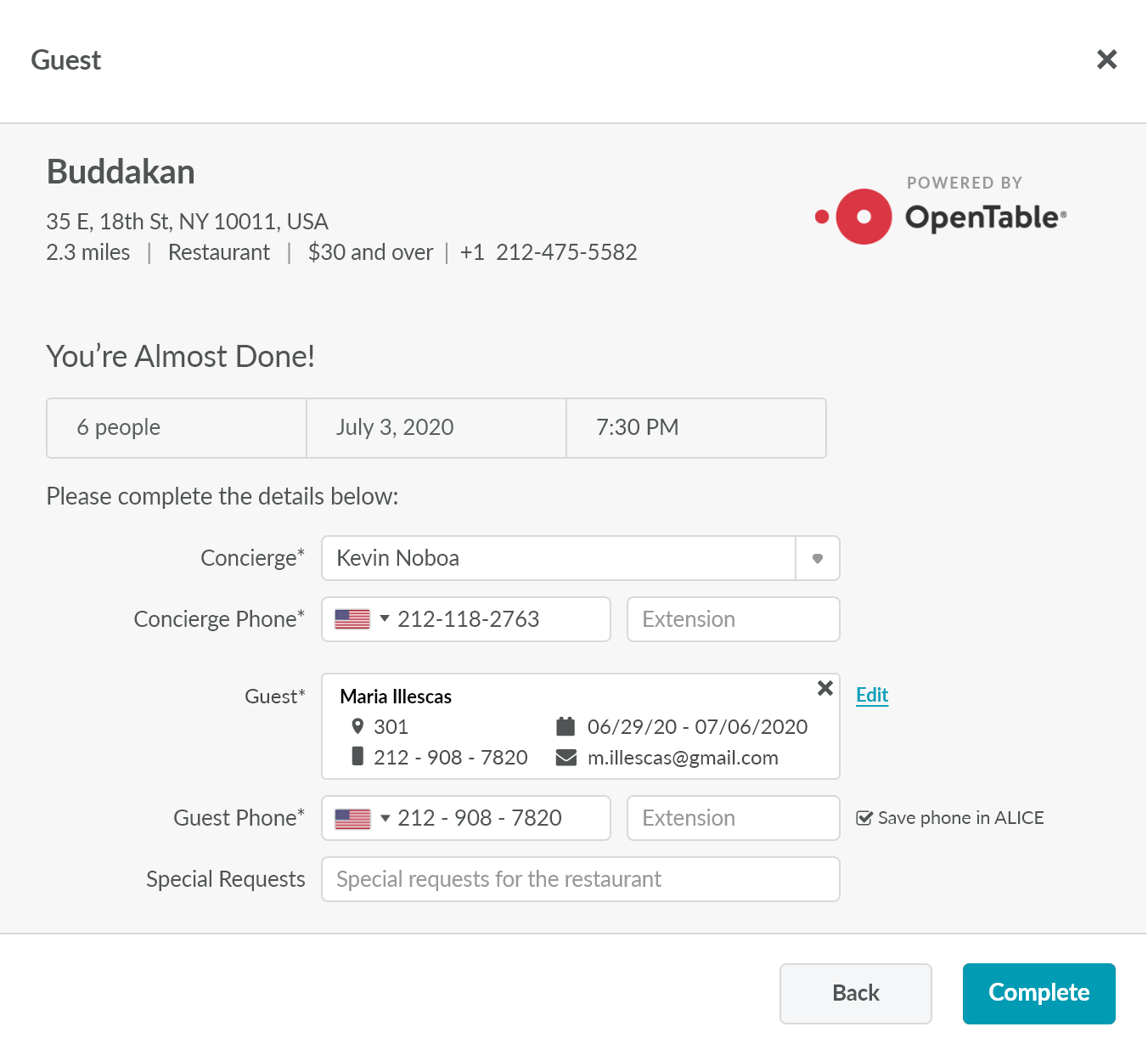Viewport: 1148px width, 1055px height.
Task: Click the calendar icon beside stay dates
Action: pyautogui.click(x=566, y=726)
